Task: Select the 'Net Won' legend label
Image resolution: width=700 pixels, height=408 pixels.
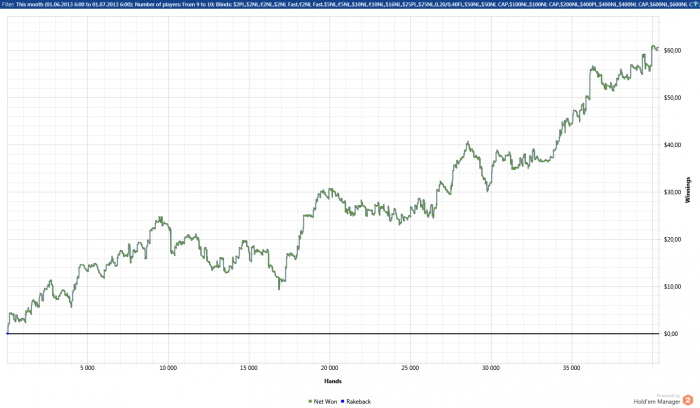Action: point(325,402)
